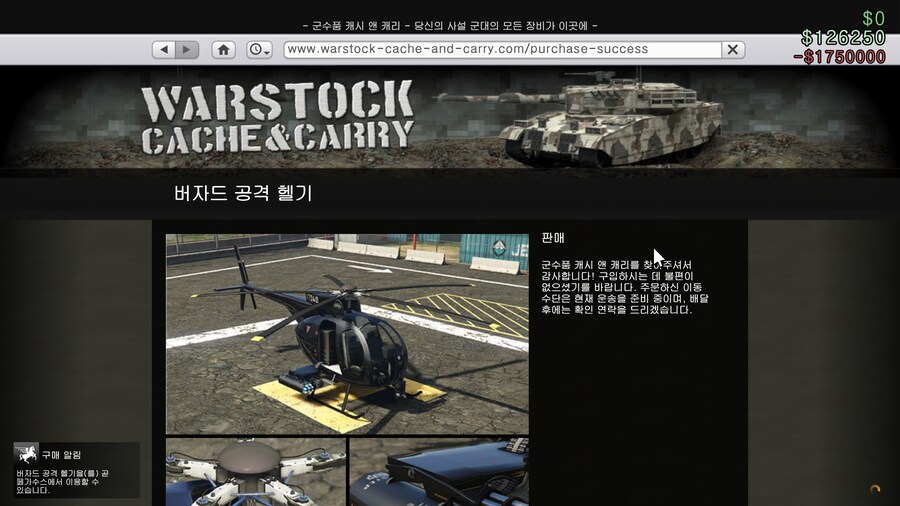The height and width of the screenshot is (506, 900).
Task: Click the Pegasus horse notification icon
Action: (x=27, y=454)
